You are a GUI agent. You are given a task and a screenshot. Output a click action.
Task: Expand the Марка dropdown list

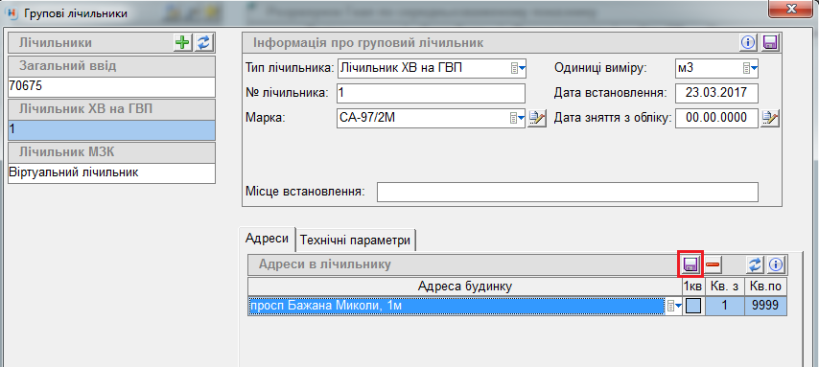tap(518, 119)
